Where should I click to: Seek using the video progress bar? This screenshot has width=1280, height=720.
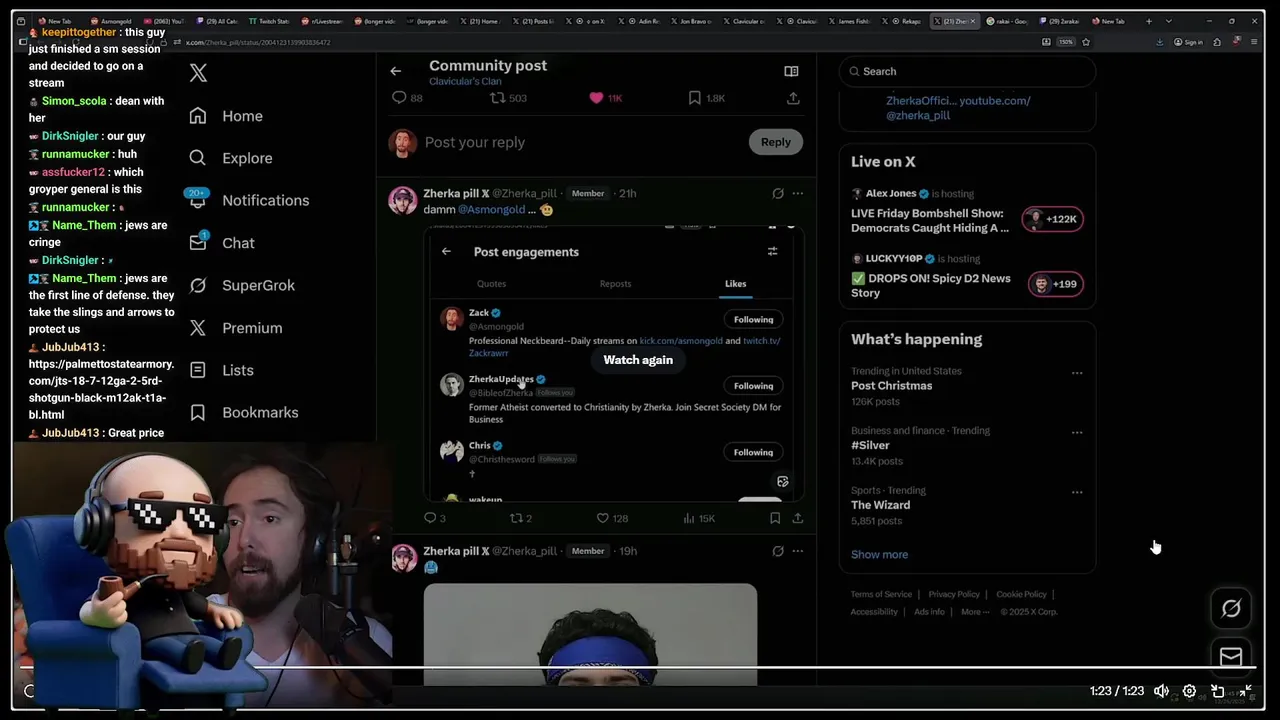tap(640, 667)
